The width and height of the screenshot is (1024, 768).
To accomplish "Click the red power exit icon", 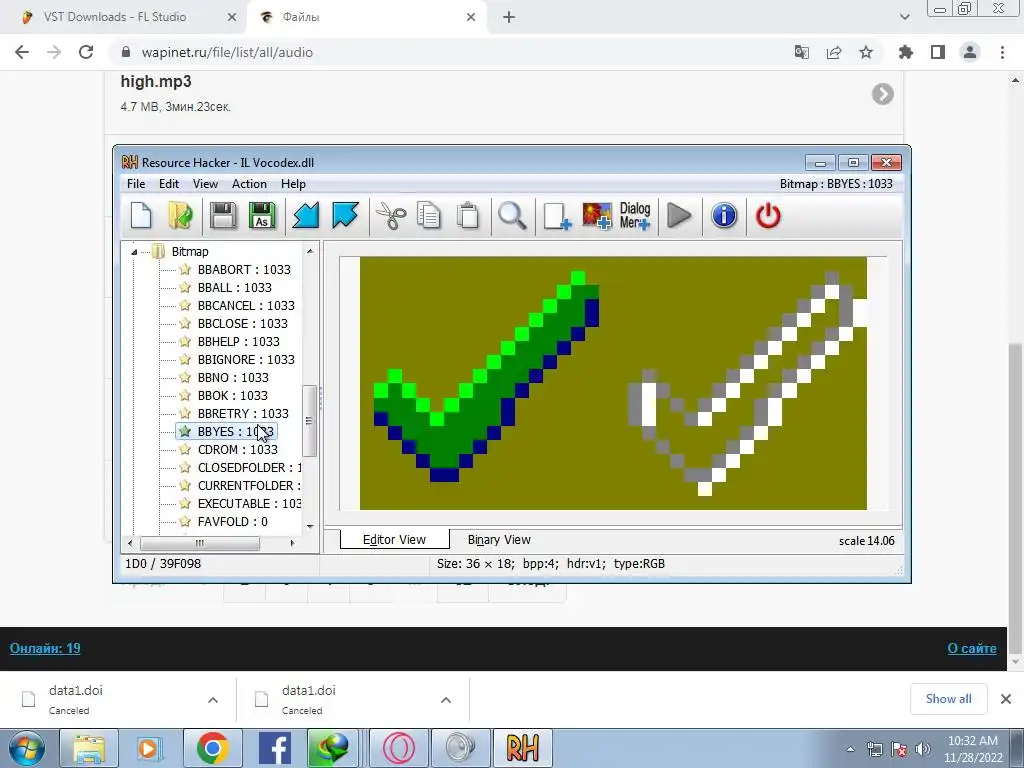I will pyautogui.click(x=768, y=216).
